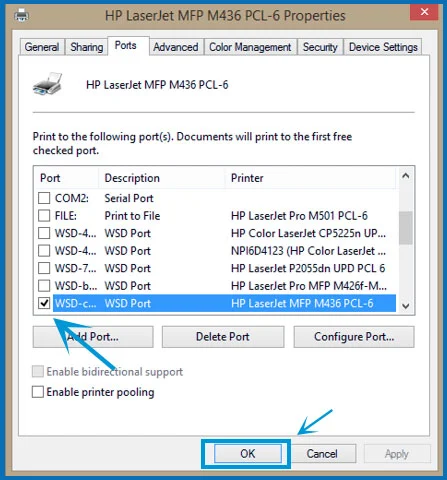Image resolution: width=447 pixels, height=480 pixels.
Task: Open the General tab
Action: coord(42,47)
